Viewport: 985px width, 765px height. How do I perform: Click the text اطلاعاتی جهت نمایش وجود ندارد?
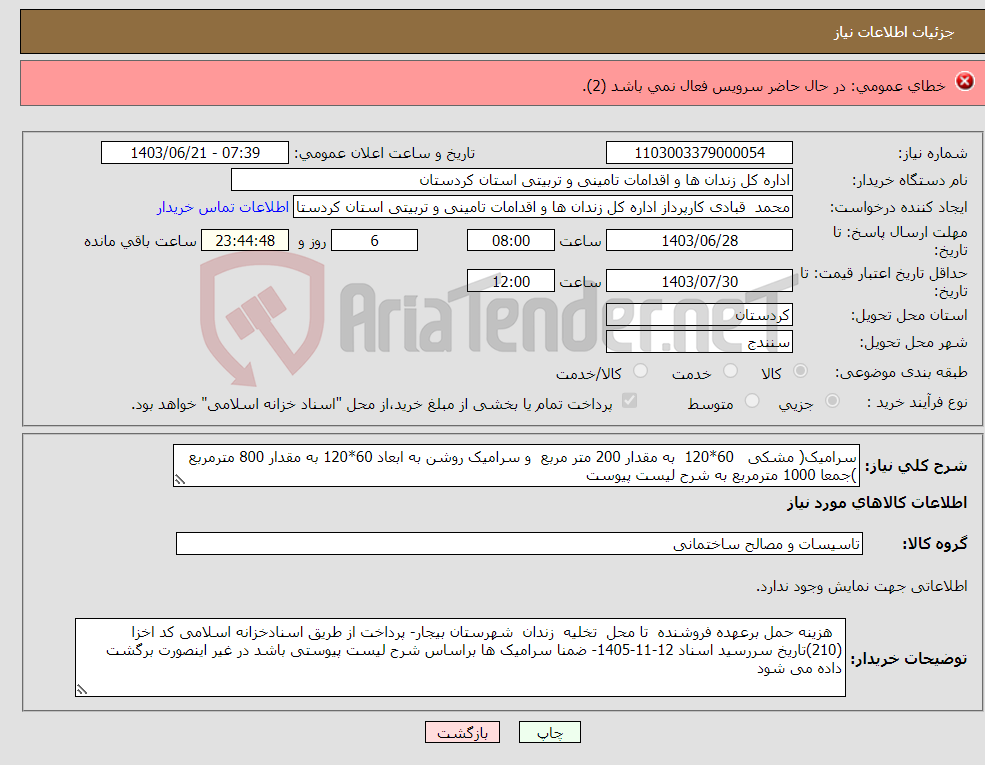[861, 586]
